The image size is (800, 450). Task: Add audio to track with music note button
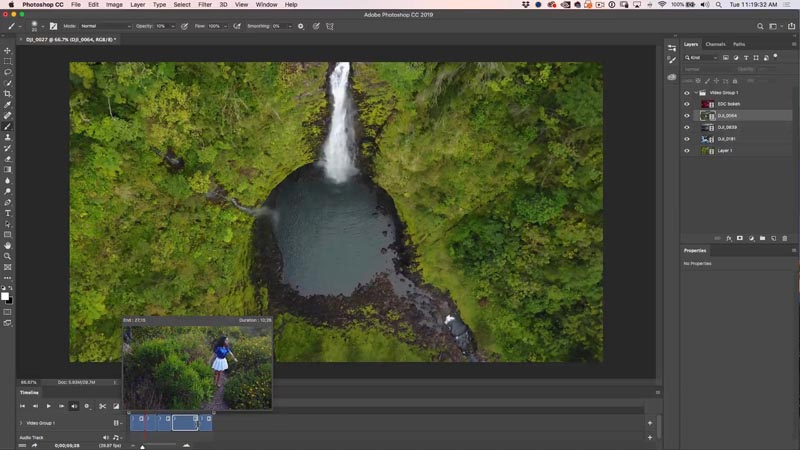pos(116,437)
